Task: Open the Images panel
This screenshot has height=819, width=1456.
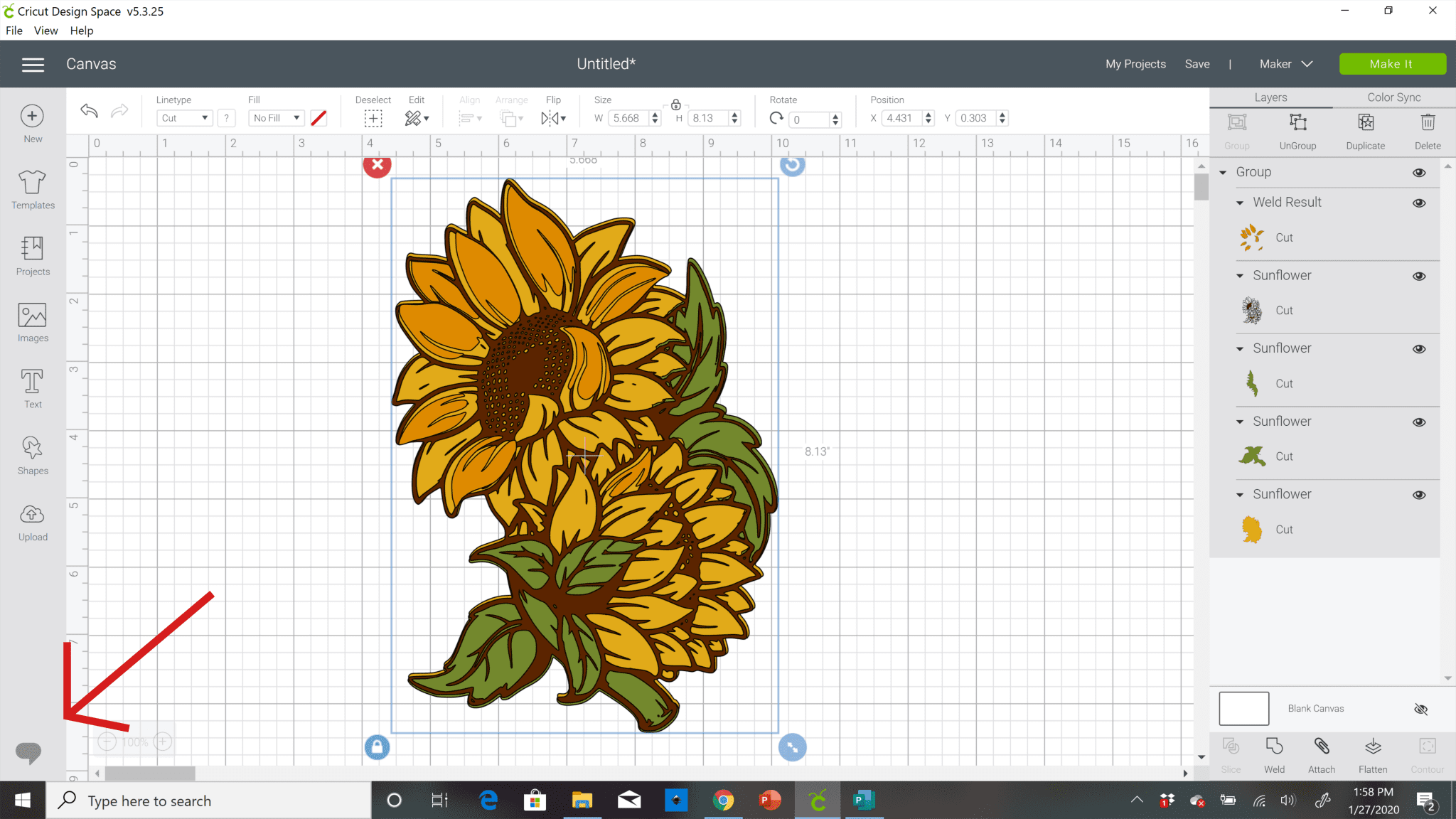Action: tap(32, 321)
